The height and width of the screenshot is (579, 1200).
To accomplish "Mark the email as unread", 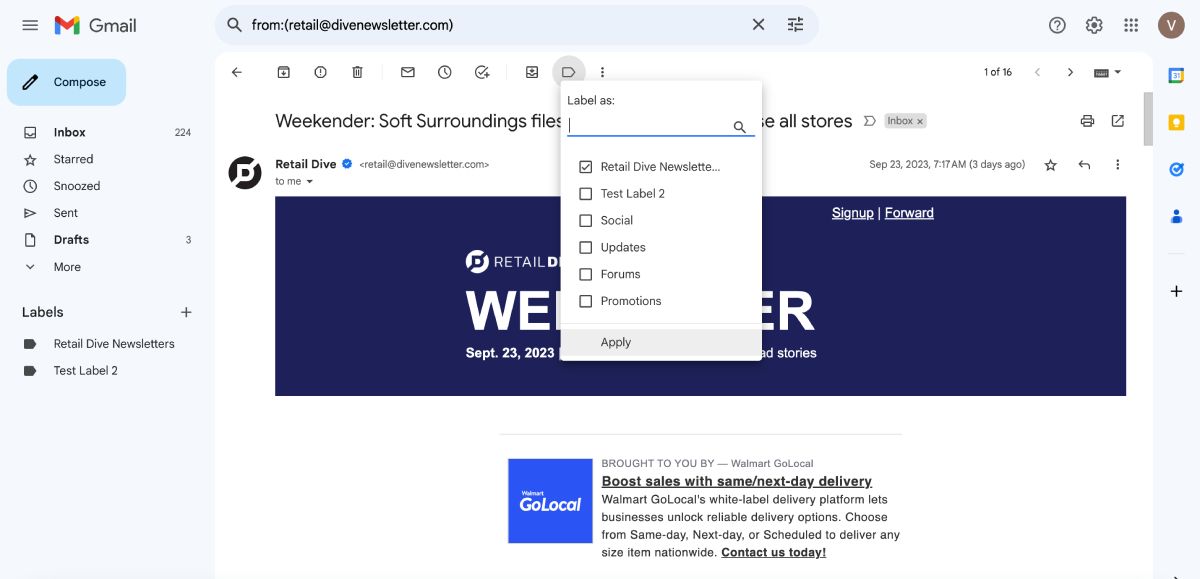I will (407, 71).
